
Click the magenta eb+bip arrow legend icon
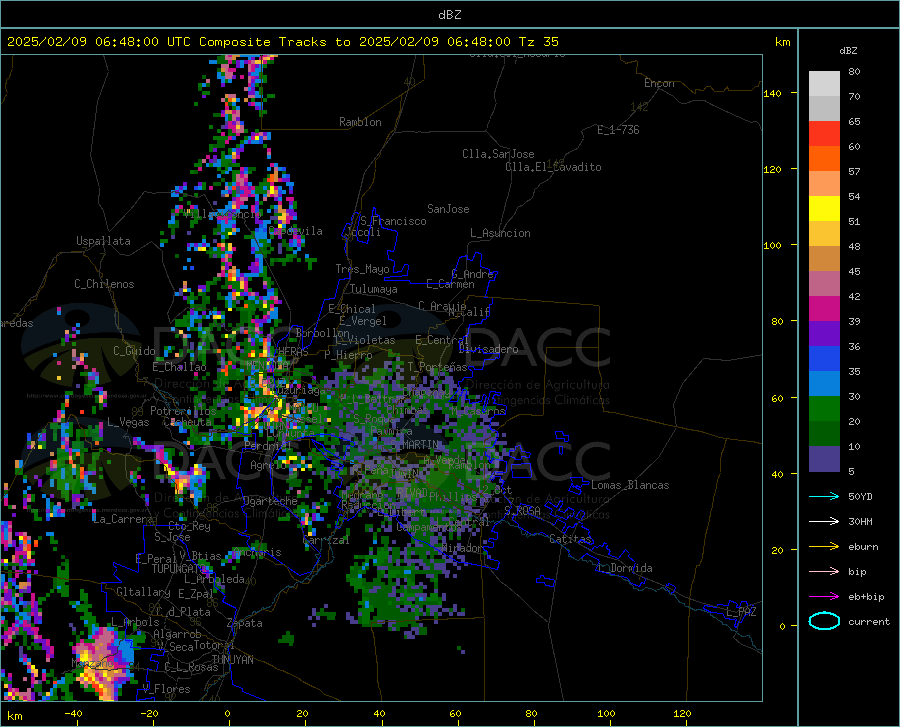[824, 597]
